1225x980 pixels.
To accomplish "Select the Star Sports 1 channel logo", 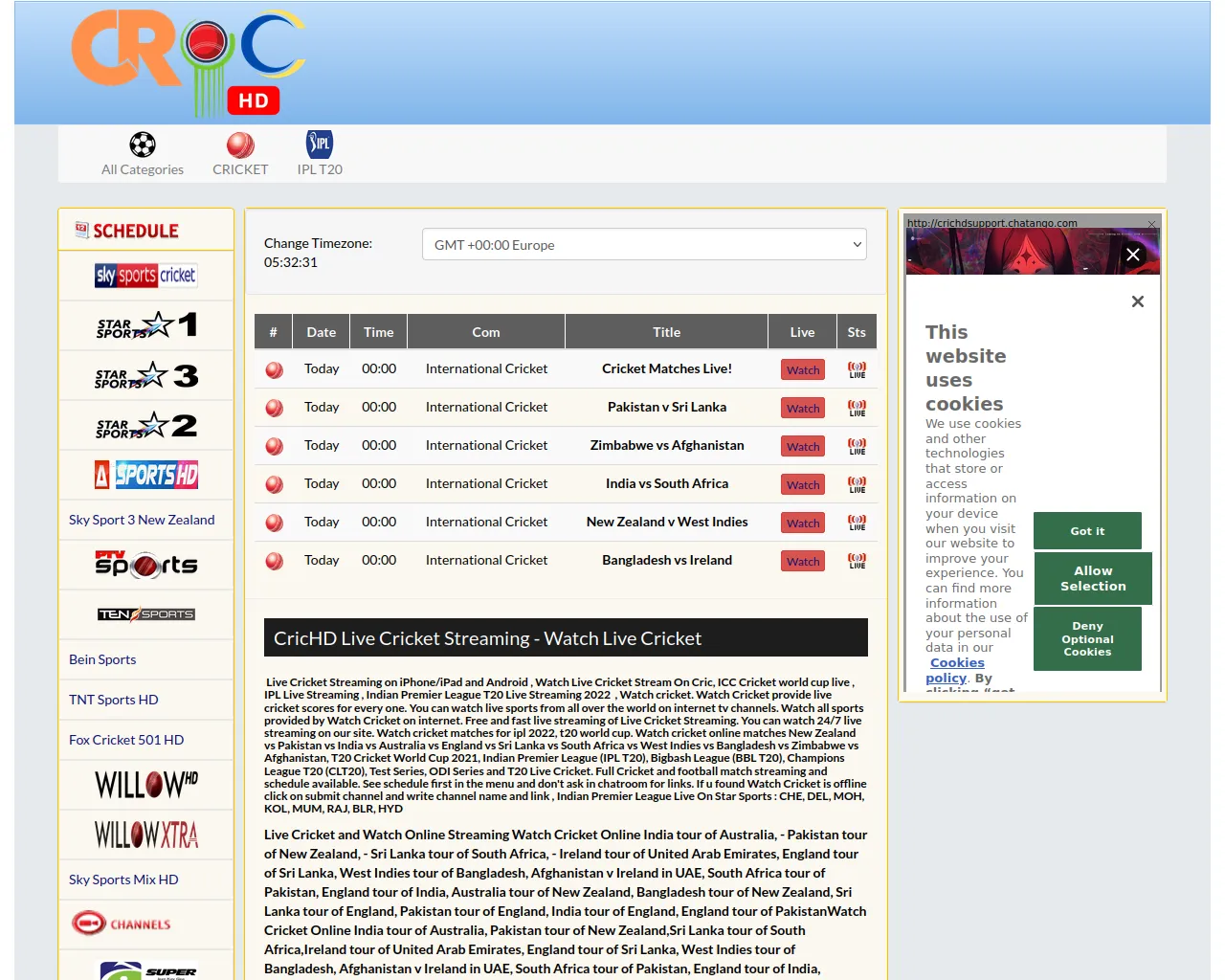I will (145, 325).
